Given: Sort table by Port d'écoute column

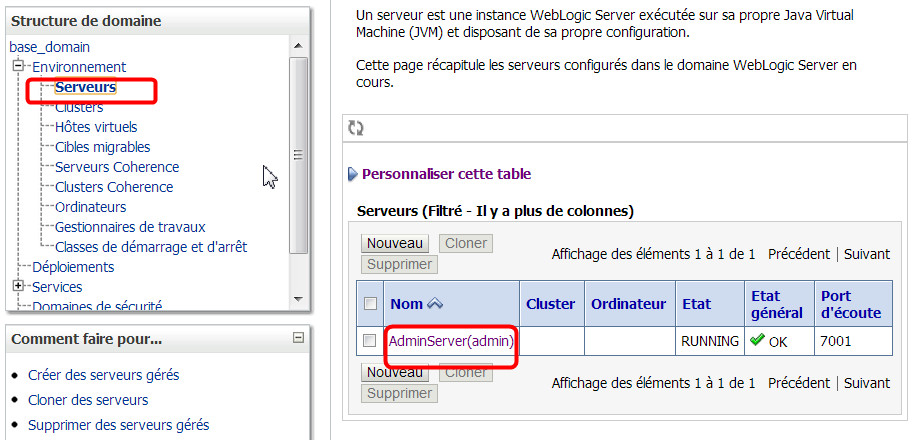Looking at the screenshot, I should point(851,304).
